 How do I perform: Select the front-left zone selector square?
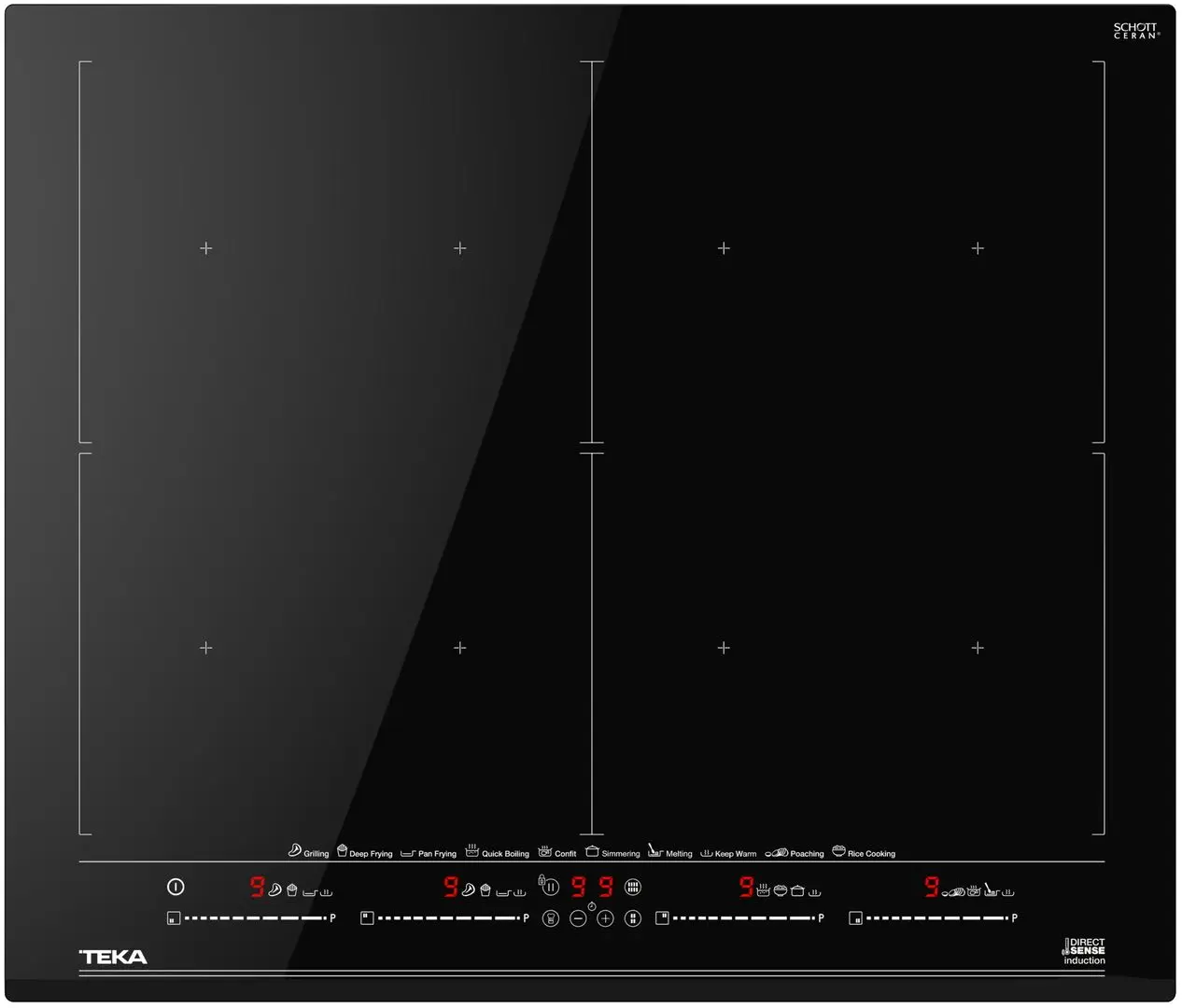[x=174, y=918]
